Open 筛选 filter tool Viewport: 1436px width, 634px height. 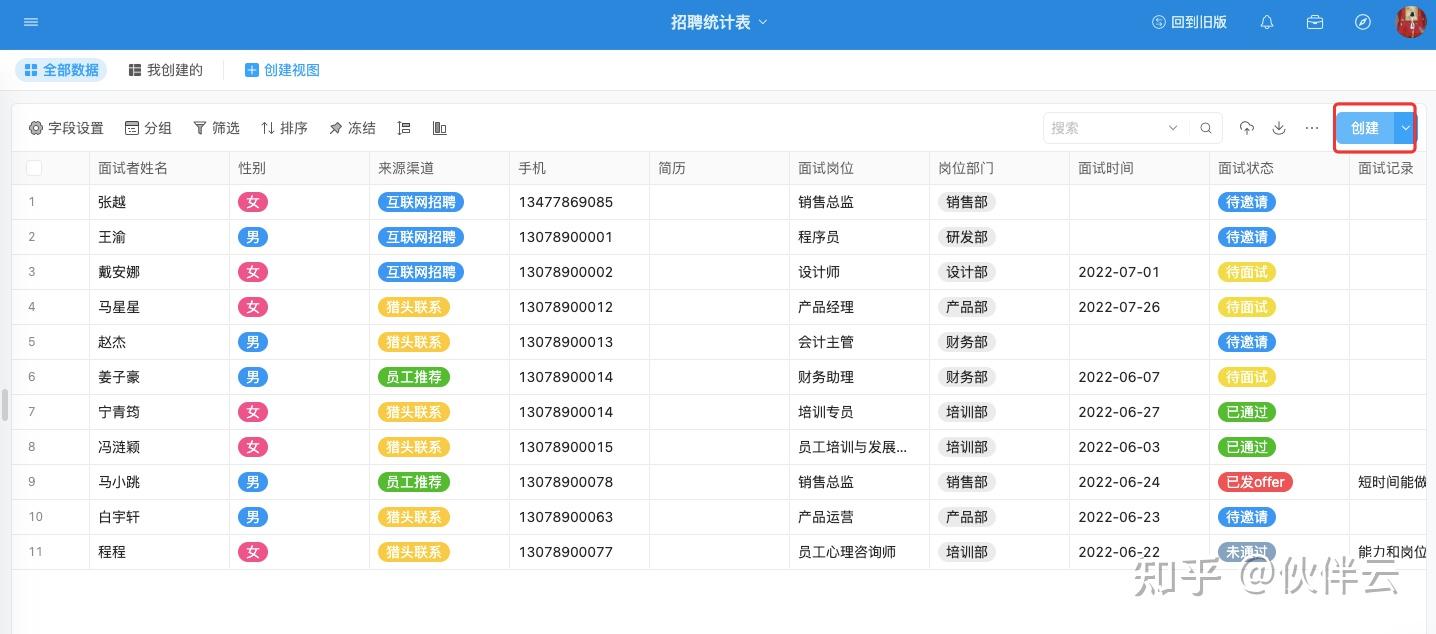216,128
